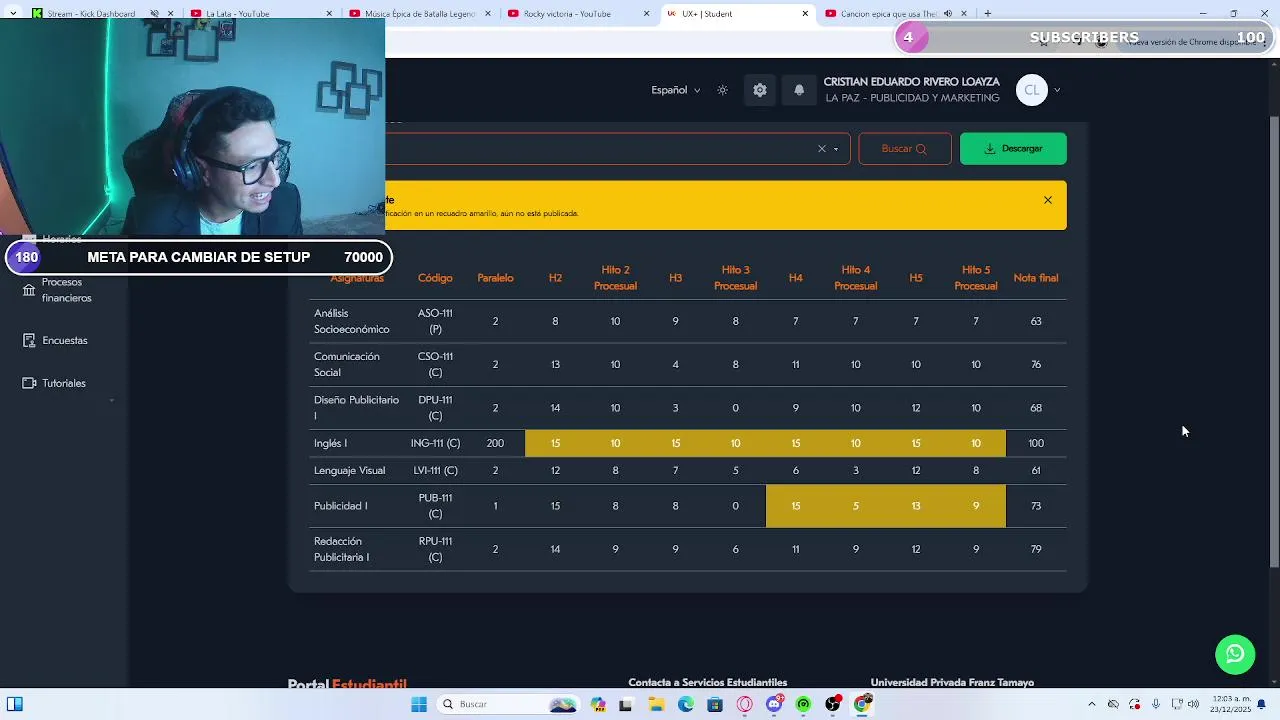The width and height of the screenshot is (1280, 720).
Task: Open the volume control in the tray
Action: [x=1194, y=704]
